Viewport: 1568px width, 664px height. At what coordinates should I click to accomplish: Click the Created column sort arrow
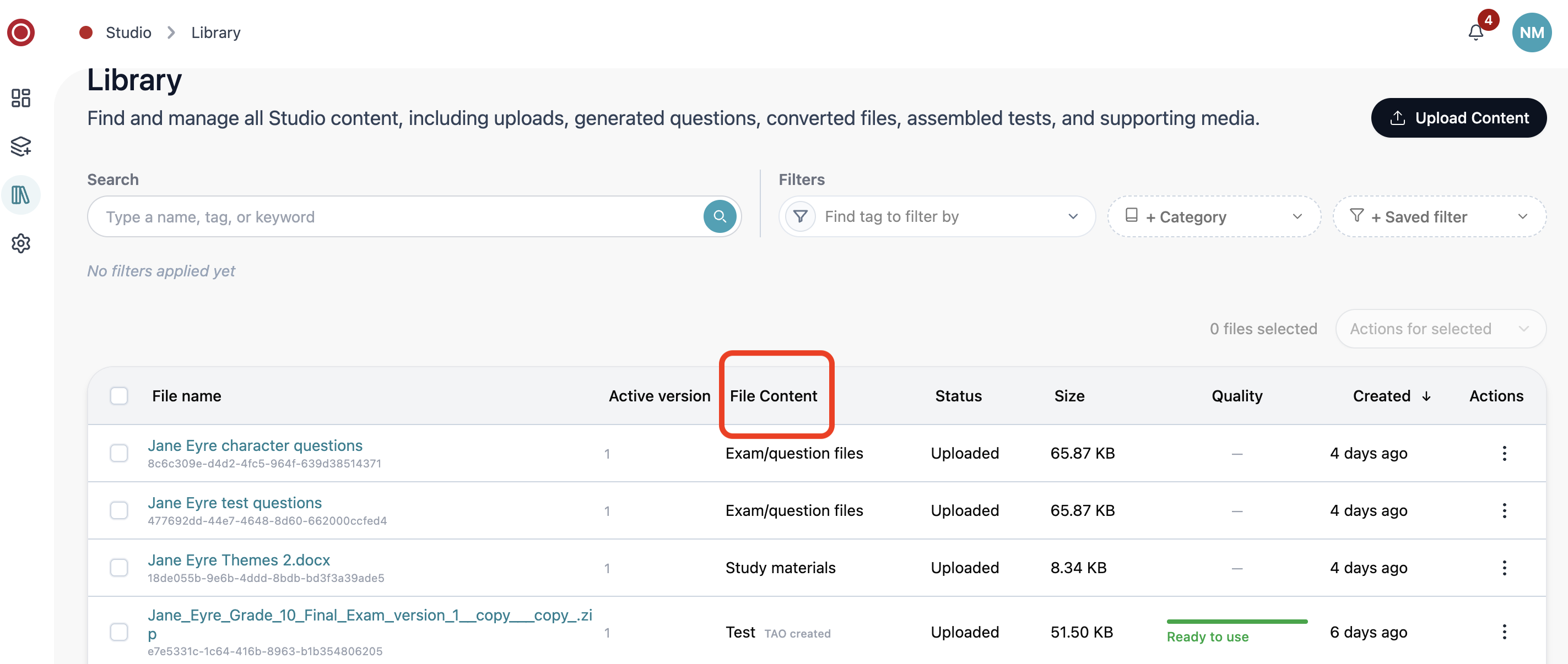[1426, 396]
